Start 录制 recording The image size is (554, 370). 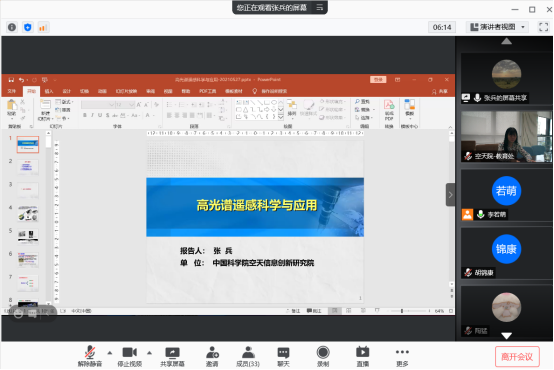coord(323,357)
